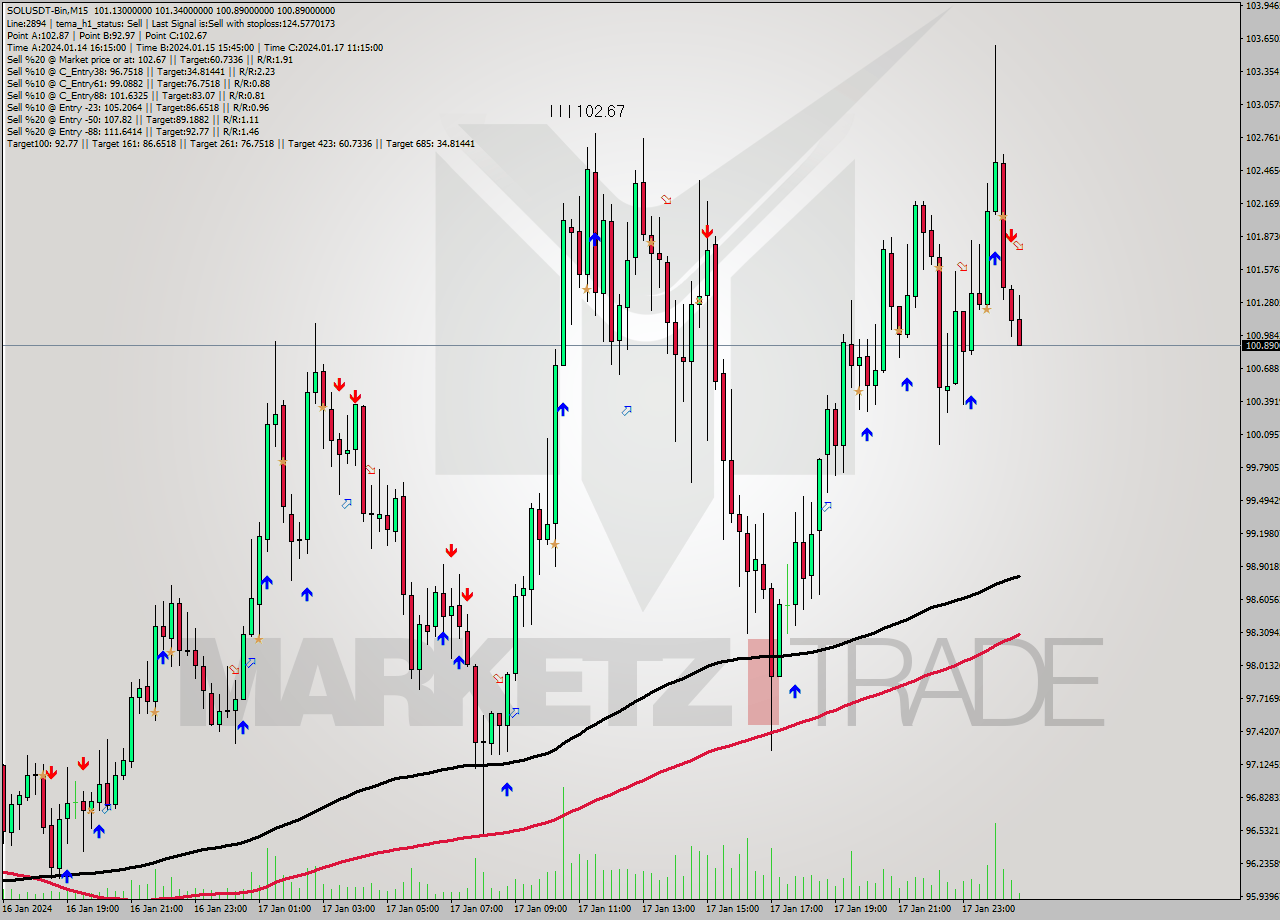This screenshot has height=920, width=1280.
Task: Click the 98.9018 price axis label
Action: point(1262,566)
